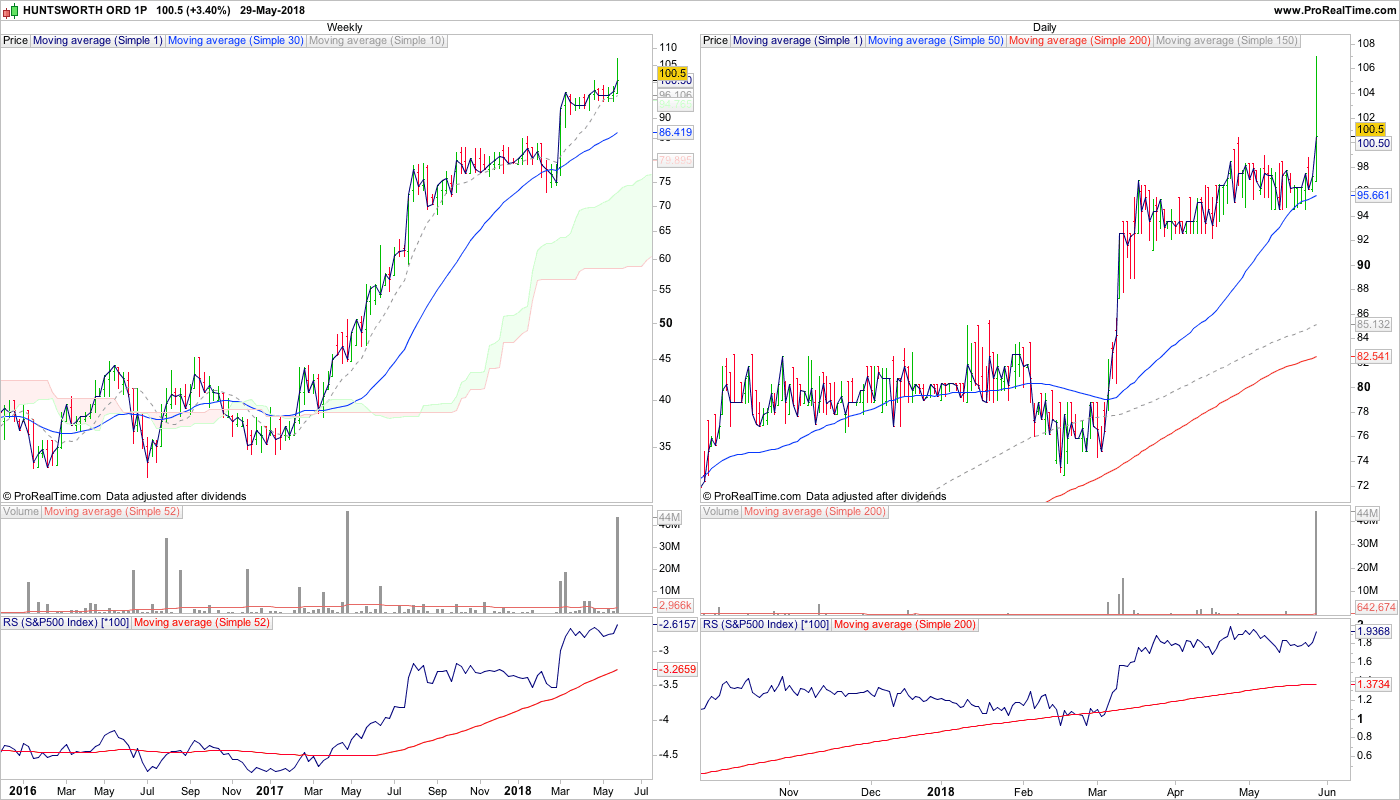Select the Weekly chart title
This screenshot has width=1400, height=800.
345,27
